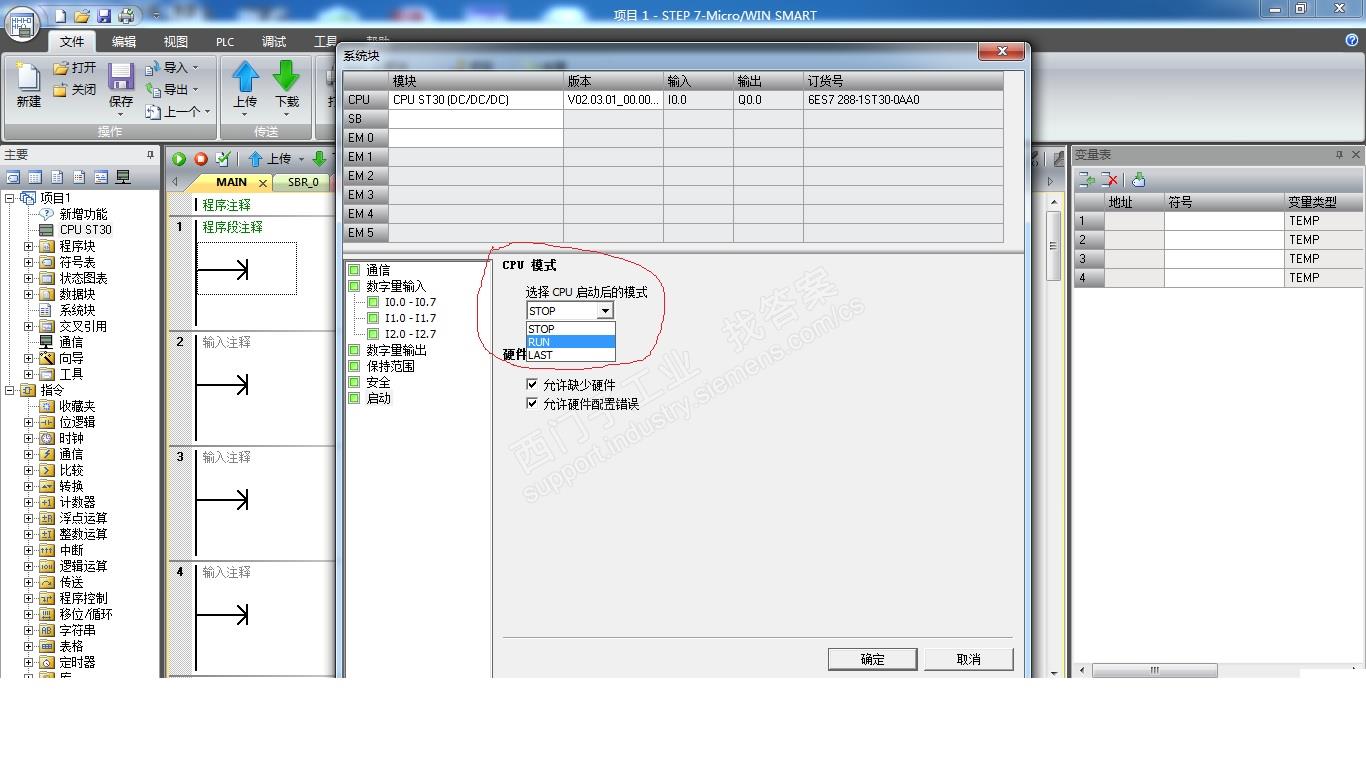Click the 新建 new project ribbon icon
Viewport: 1366px width, 768px height.
pyautogui.click(x=28, y=84)
